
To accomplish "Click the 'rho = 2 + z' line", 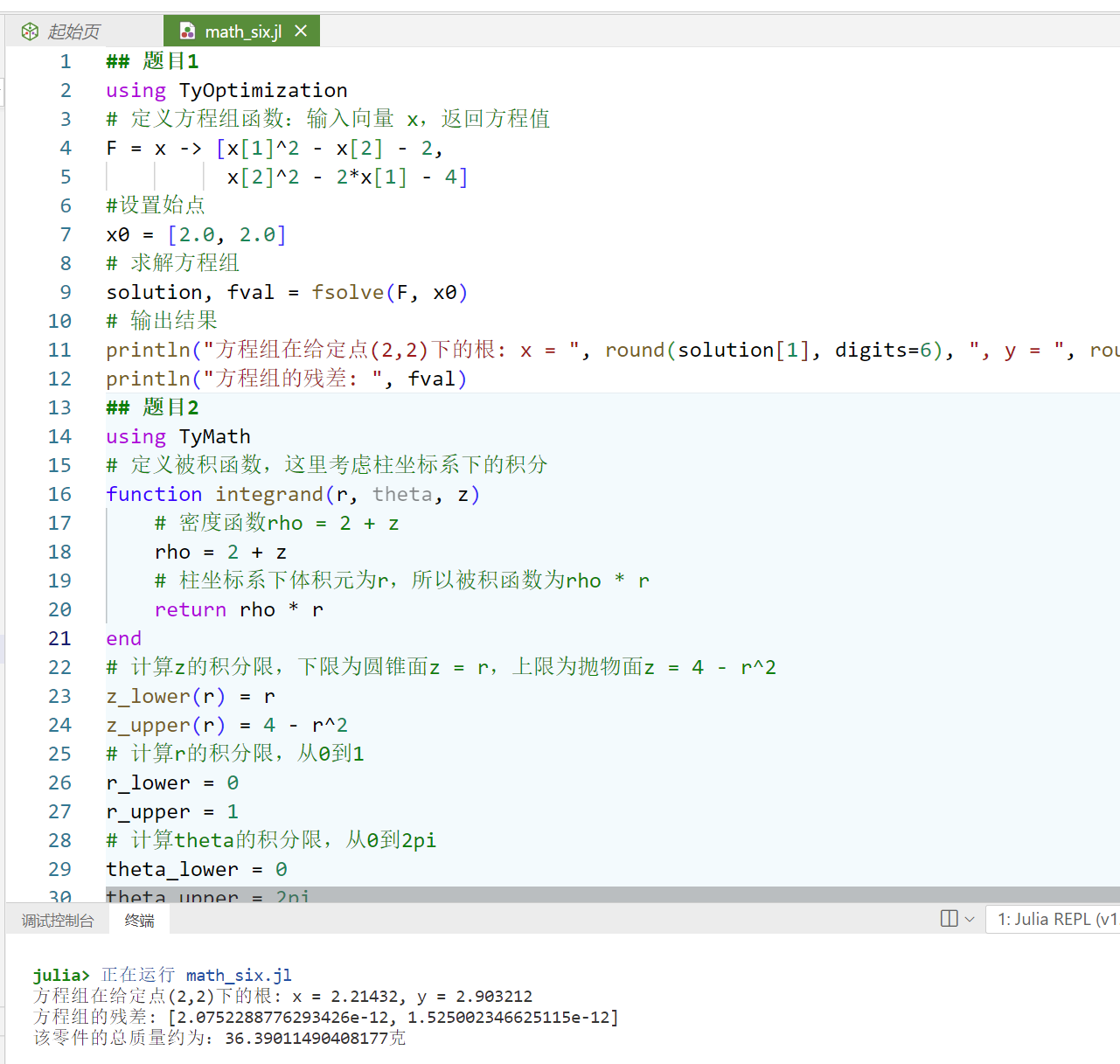I will click(x=220, y=552).
